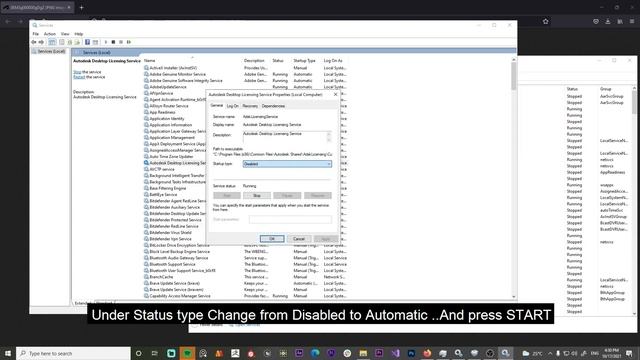This screenshot has height=360, width=640.
Task: Click the gear icon beside BranchCache
Action: coord(146,277)
